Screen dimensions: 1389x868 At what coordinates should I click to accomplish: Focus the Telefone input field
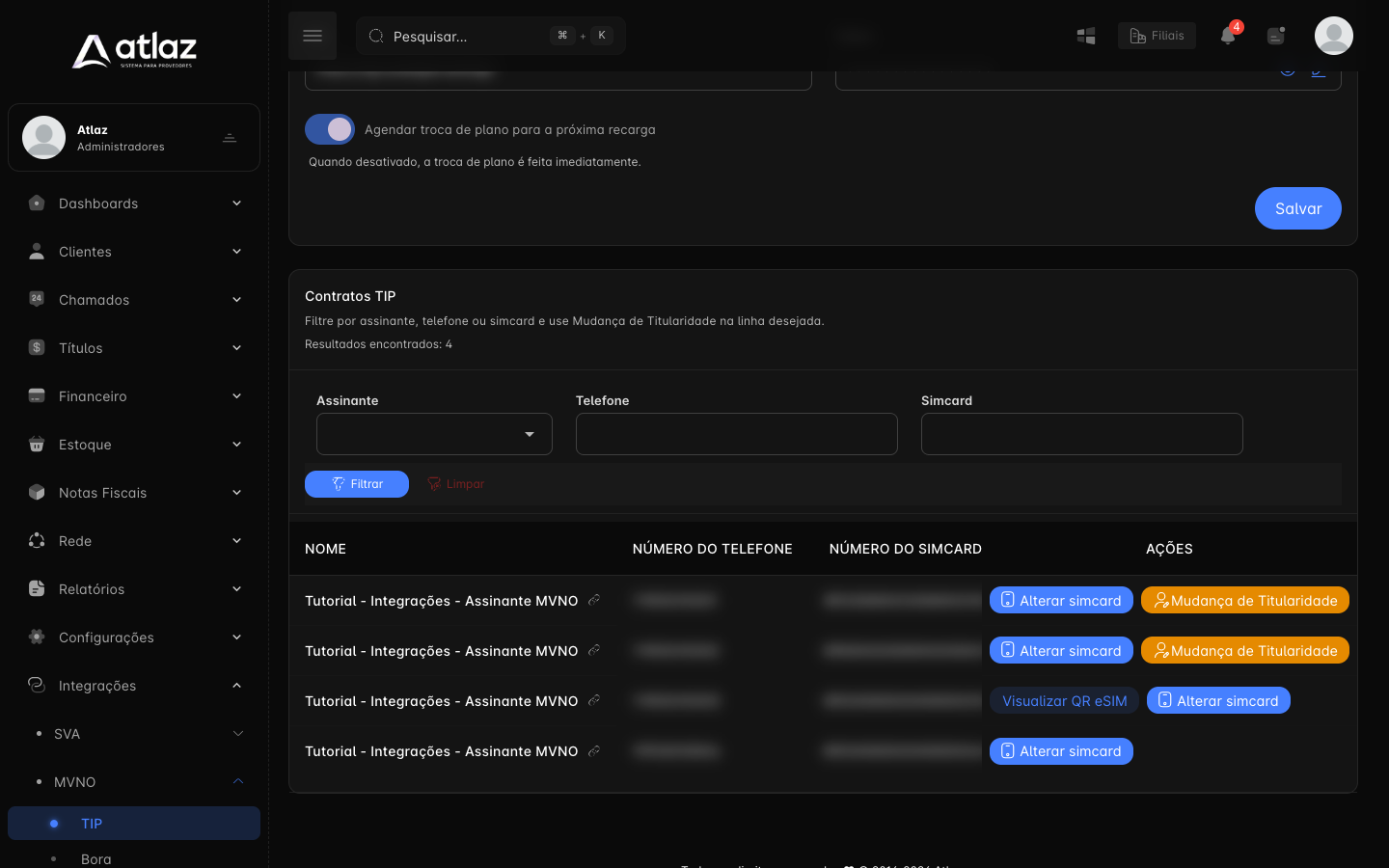737,434
